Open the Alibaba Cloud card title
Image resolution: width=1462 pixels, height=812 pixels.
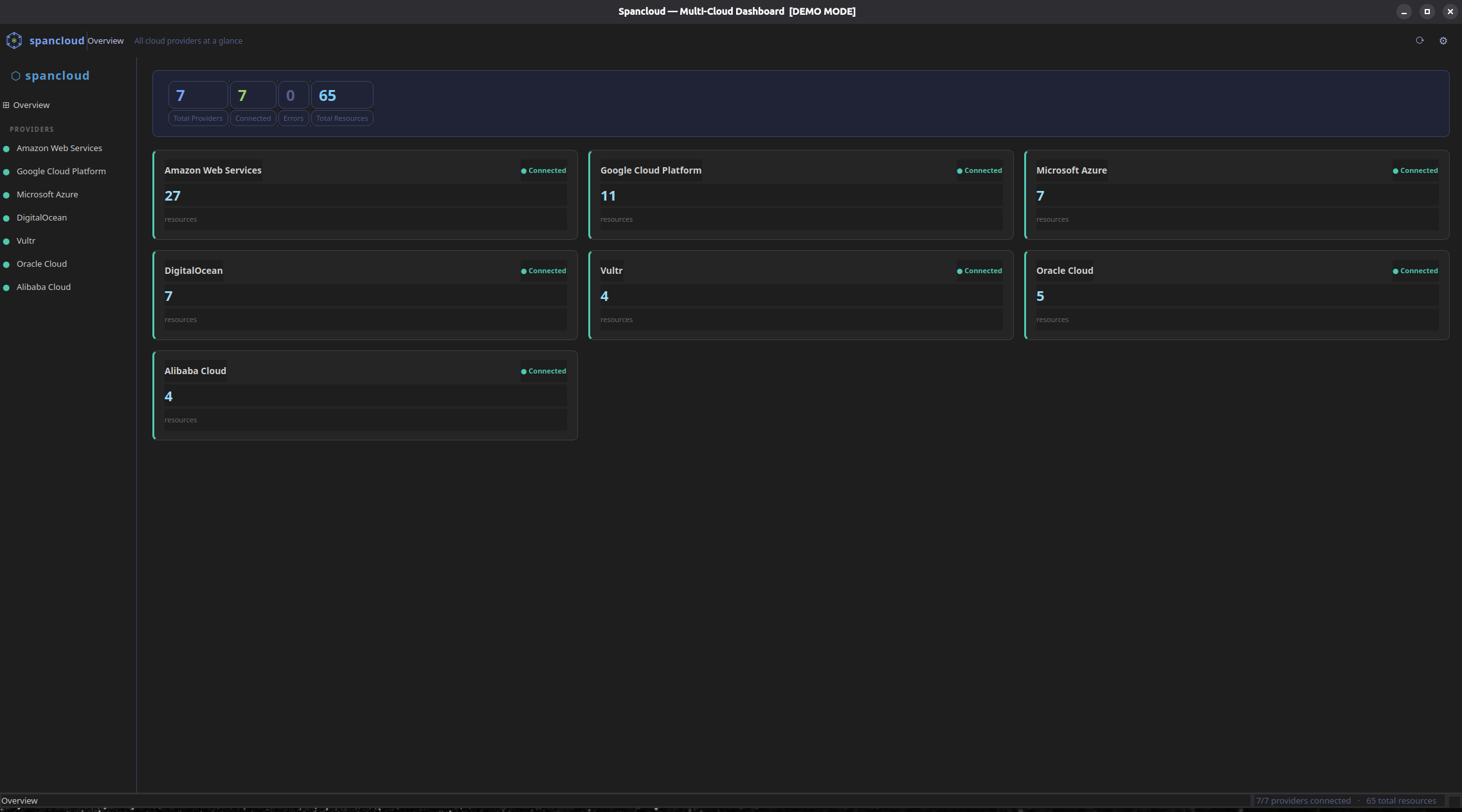[x=195, y=371]
